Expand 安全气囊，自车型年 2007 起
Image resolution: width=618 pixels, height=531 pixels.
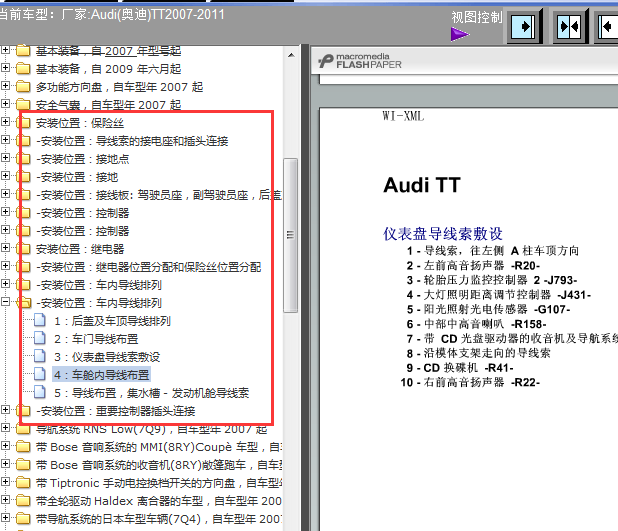click(x=5, y=104)
